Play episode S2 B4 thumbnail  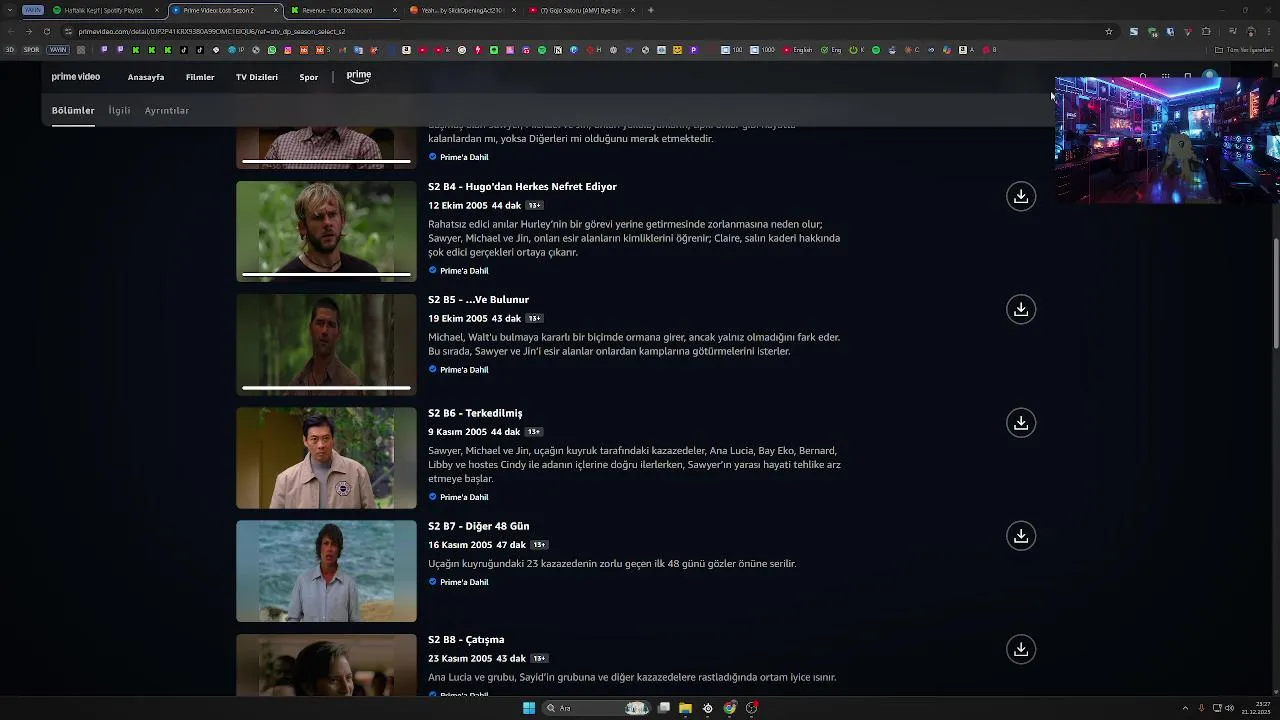click(x=326, y=231)
